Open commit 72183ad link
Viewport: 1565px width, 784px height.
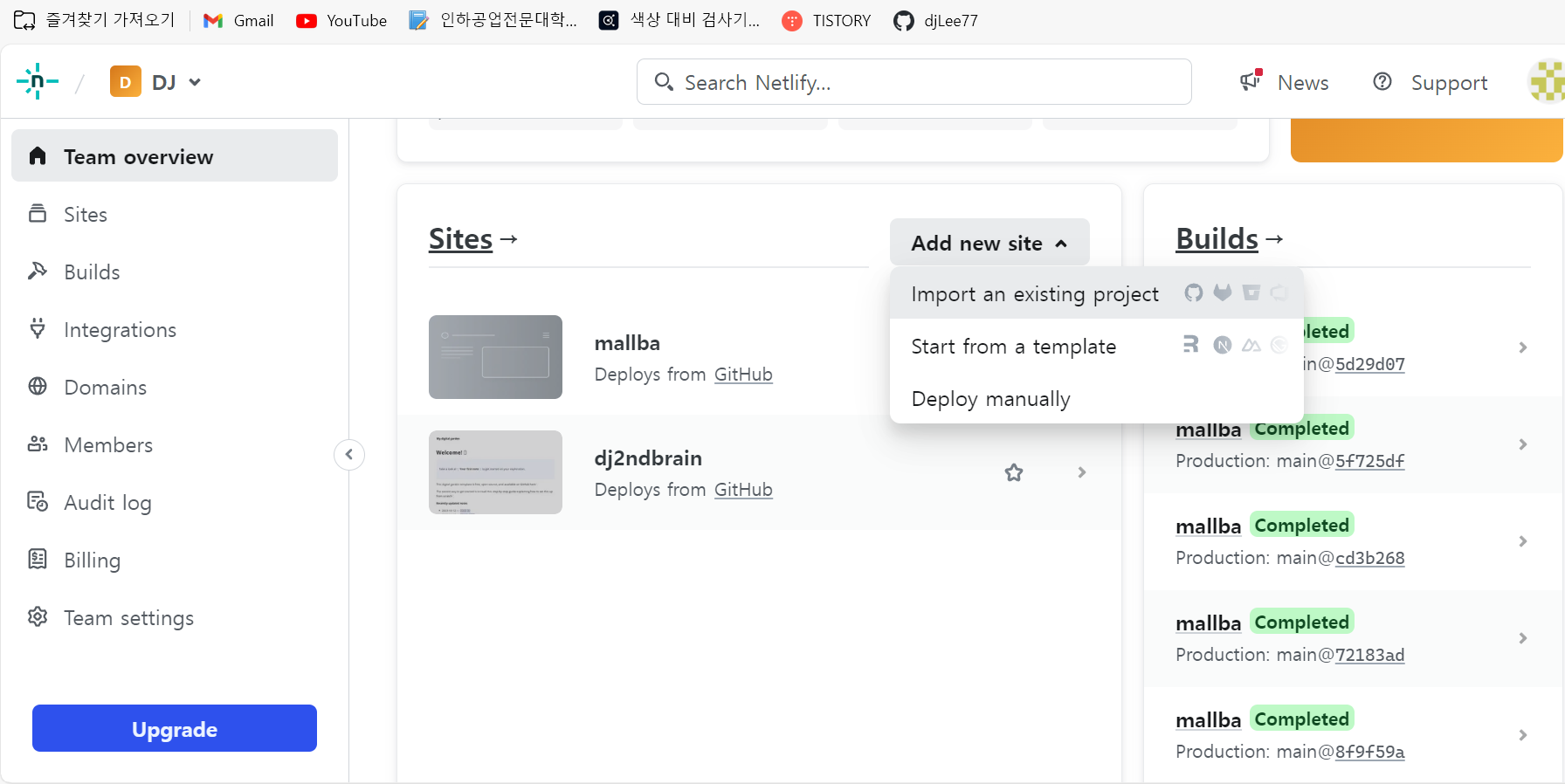click(1369, 655)
